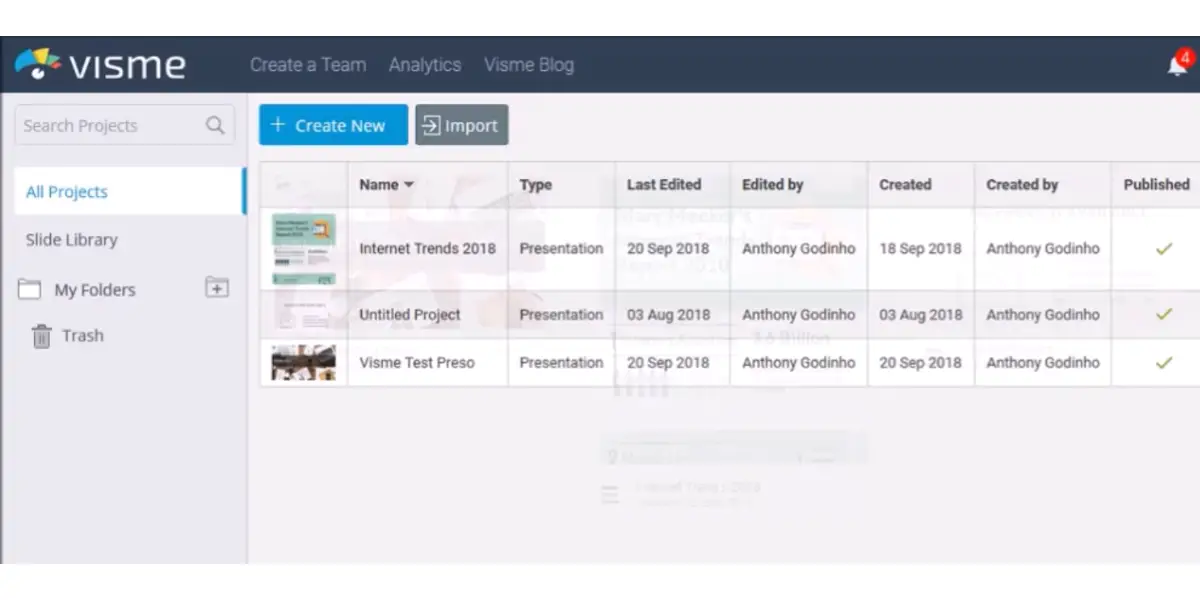Click Created date 18 Sep 2018

(920, 248)
